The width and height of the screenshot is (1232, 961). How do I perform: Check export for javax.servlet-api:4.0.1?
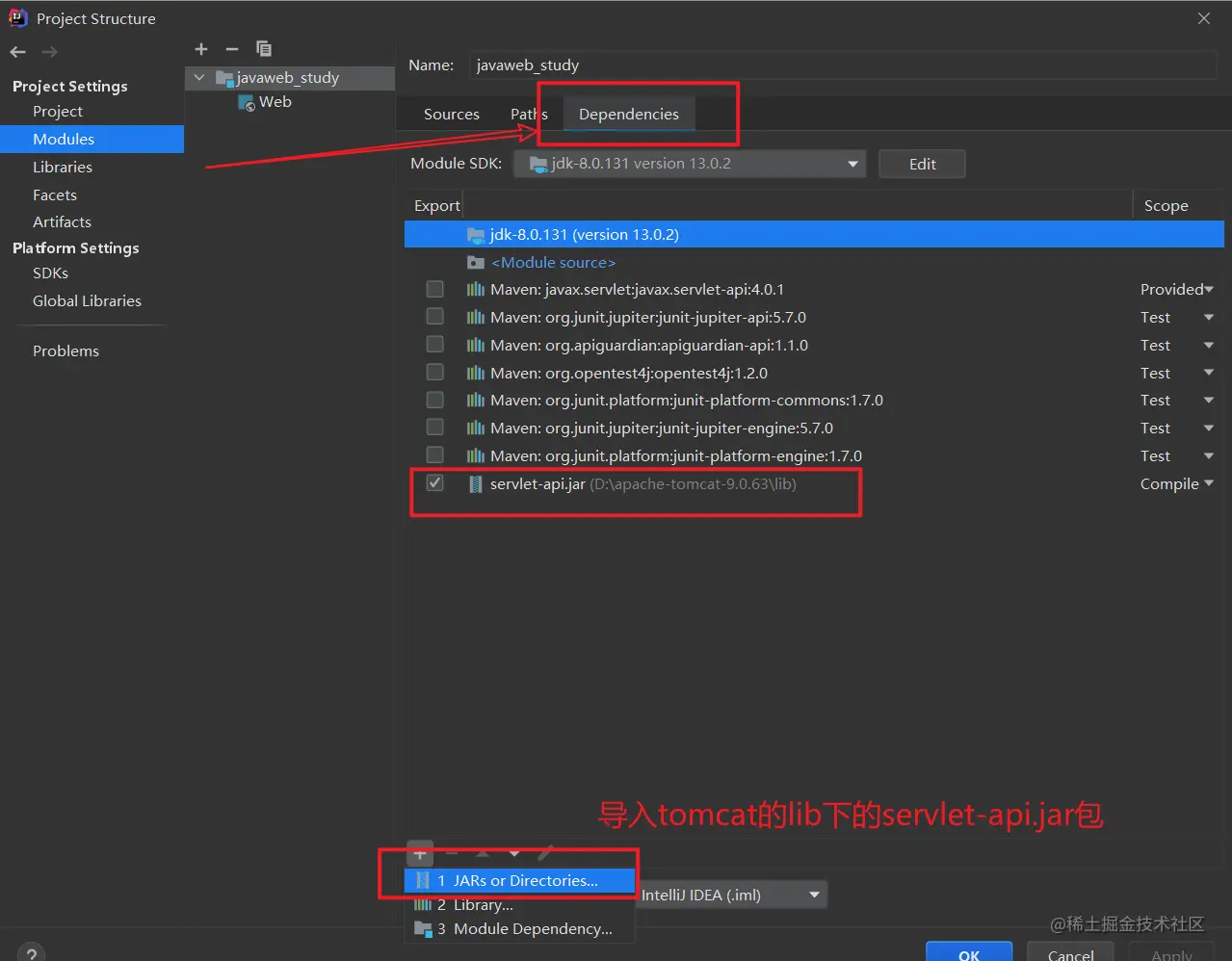pyautogui.click(x=435, y=289)
